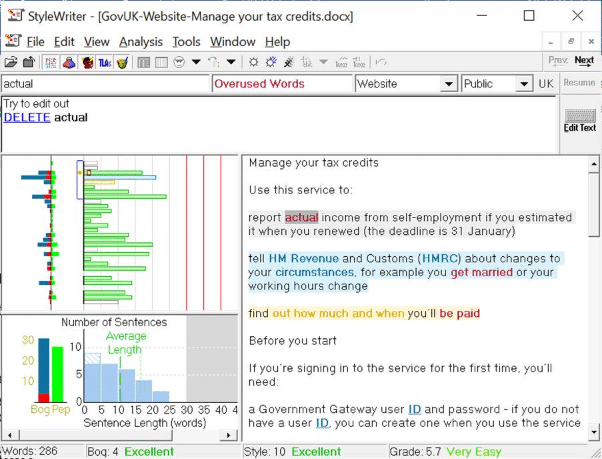Open the Analysis menu
The height and width of the screenshot is (459, 602).
coord(141,42)
